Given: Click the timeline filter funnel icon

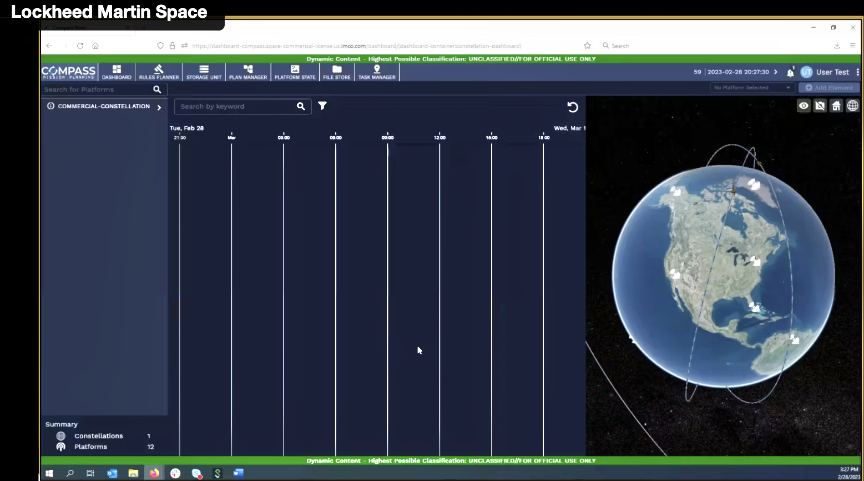Looking at the screenshot, I should click(323, 106).
